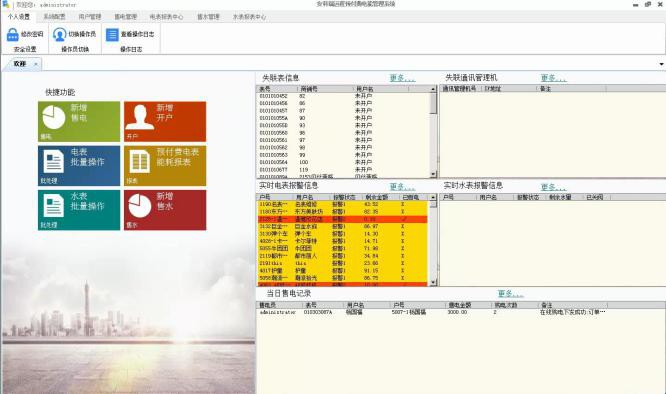Select alarm row with balance 14.71
Image resolution: width=666 pixels, height=394 pixels.
[343, 241]
